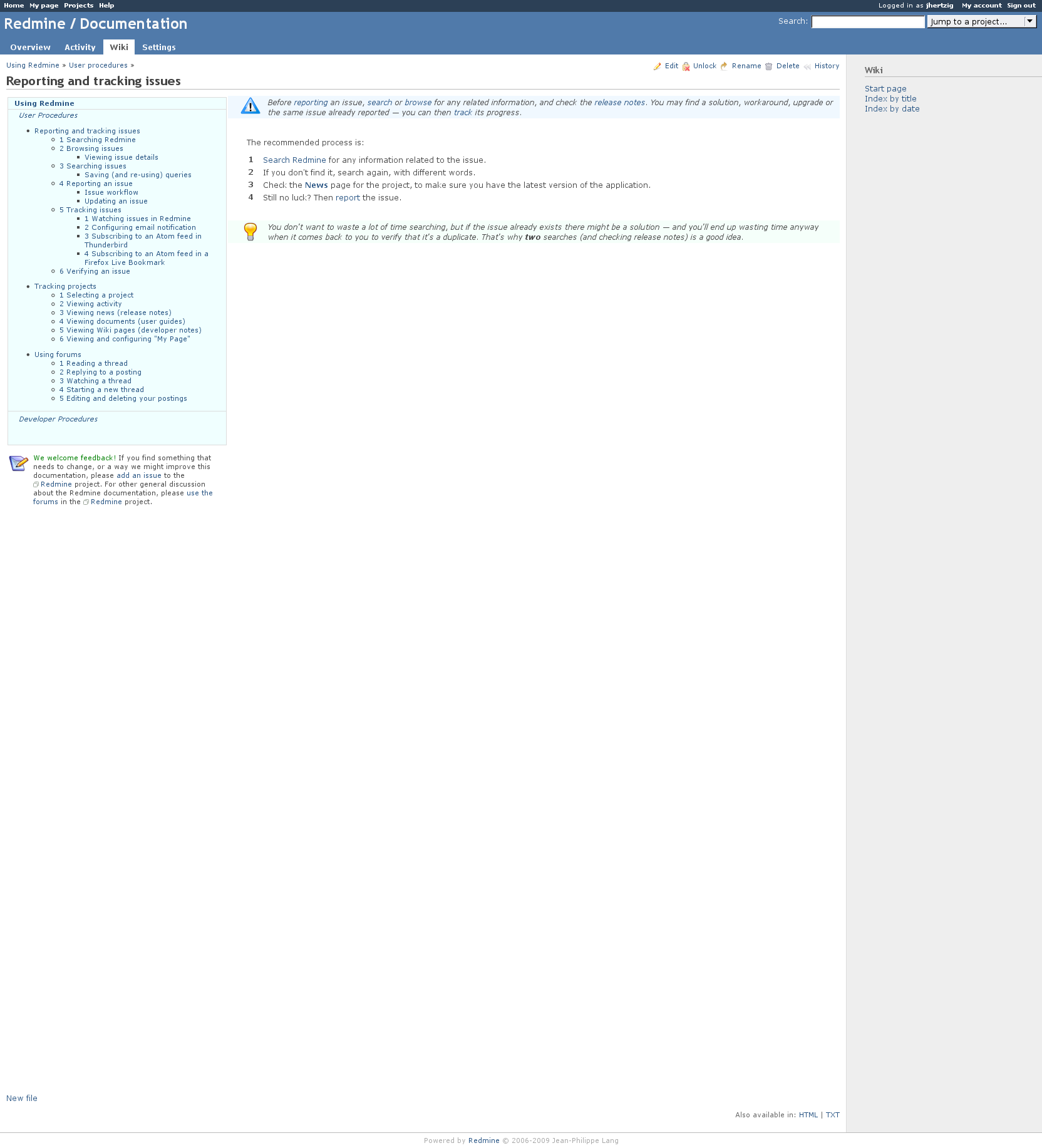
Task: Click We welcome feedback link
Action: [x=73, y=458]
